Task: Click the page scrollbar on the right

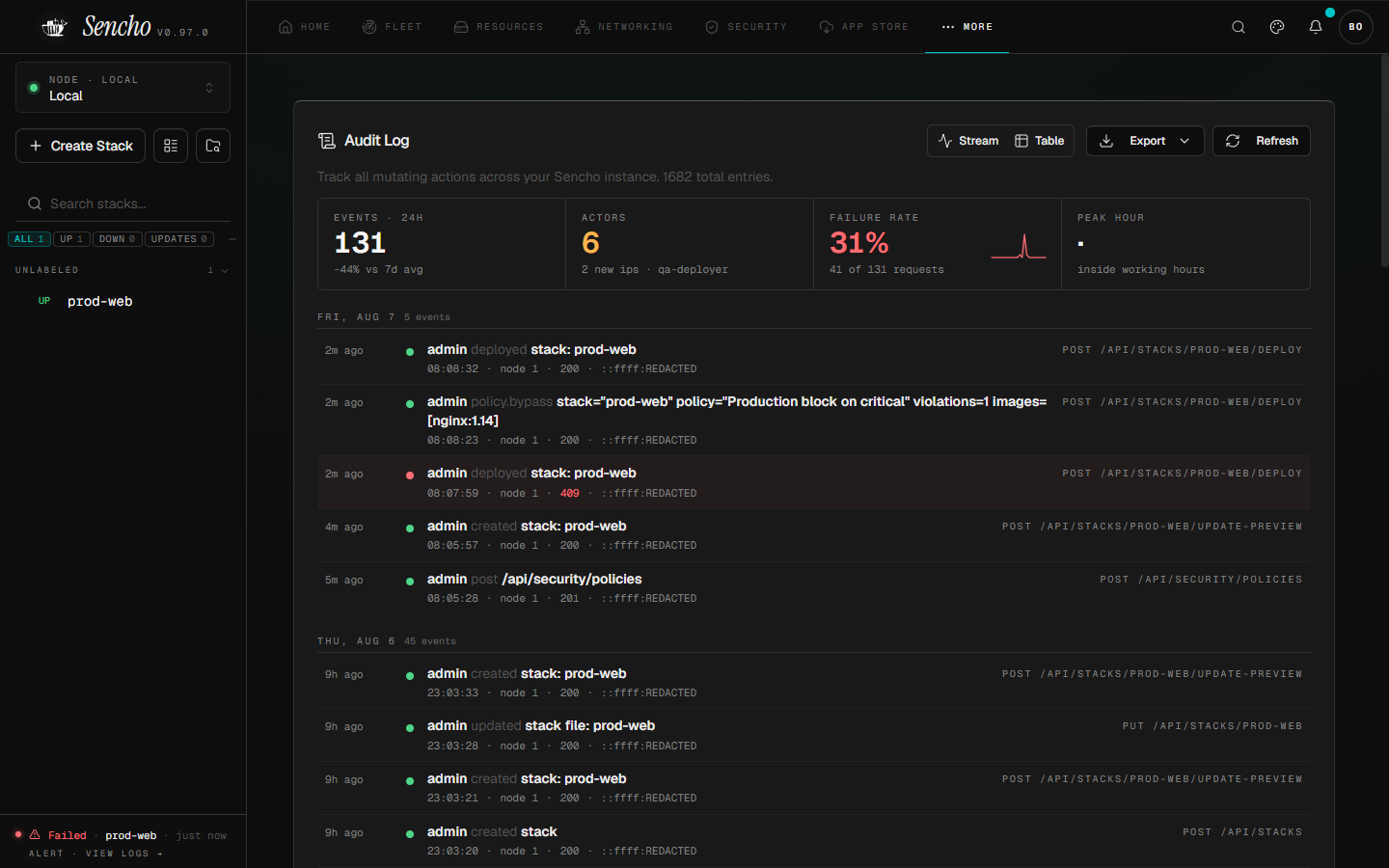Action: pos(1385,160)
